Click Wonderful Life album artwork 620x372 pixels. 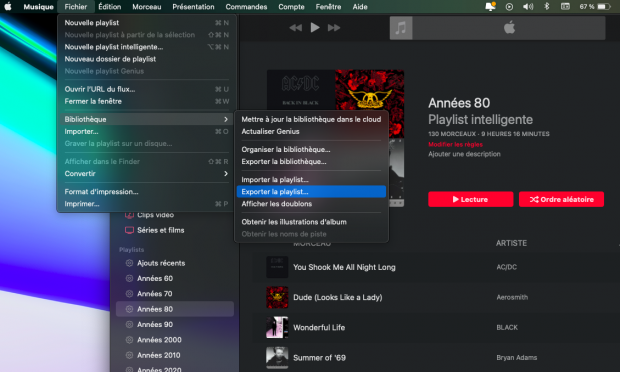[277, 327]
